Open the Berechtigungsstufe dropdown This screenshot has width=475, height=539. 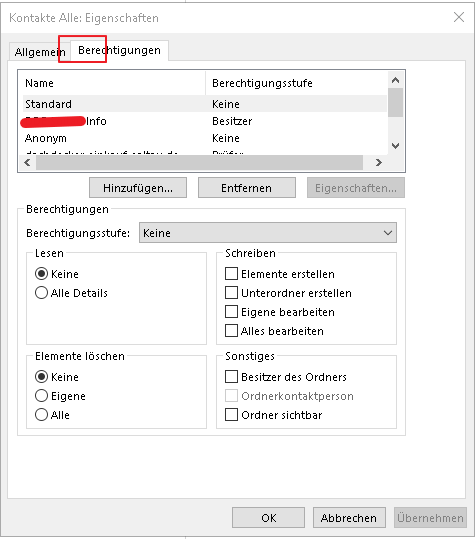coord(268,233)
